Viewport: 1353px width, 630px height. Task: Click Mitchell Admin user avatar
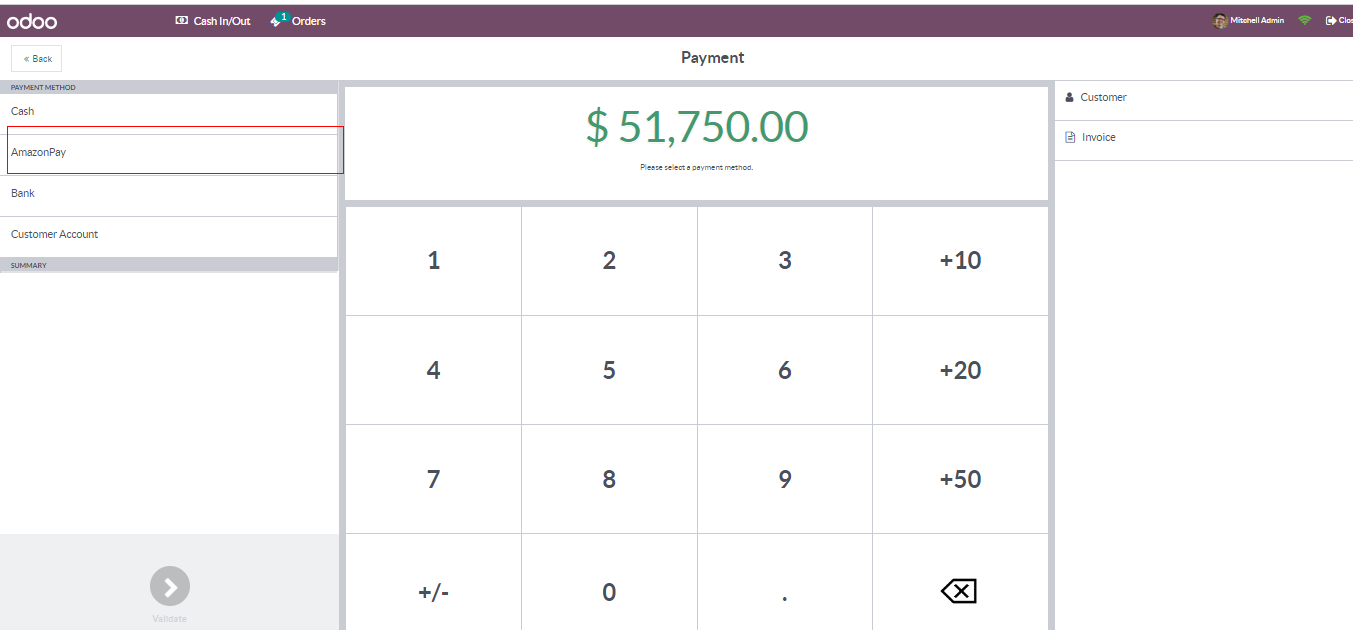coord(1219,21)
